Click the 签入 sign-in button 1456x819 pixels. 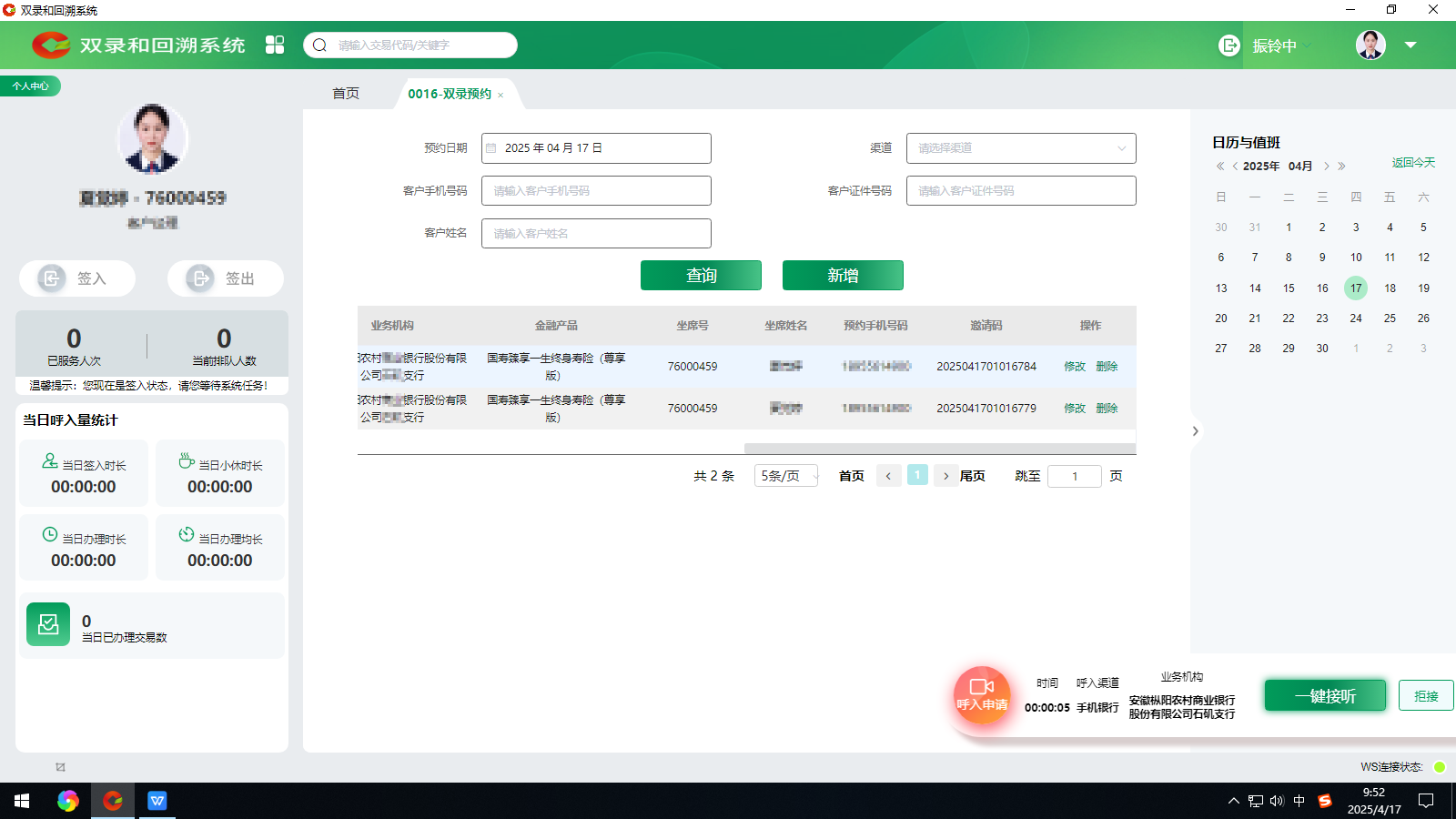(77, 278)
